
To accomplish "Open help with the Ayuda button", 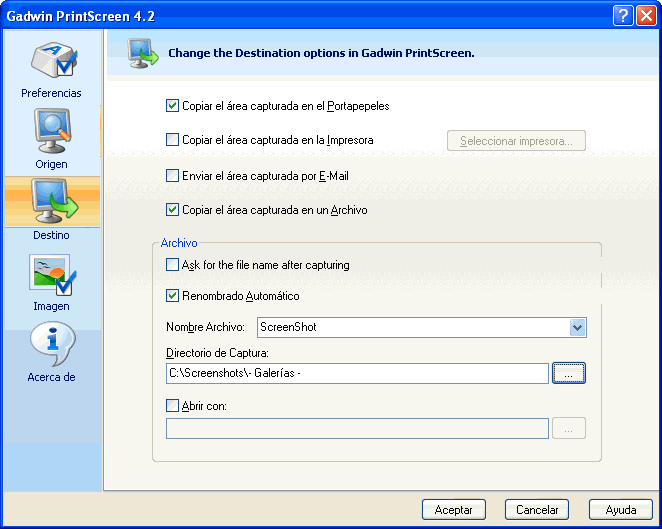I will pos(620,509).
